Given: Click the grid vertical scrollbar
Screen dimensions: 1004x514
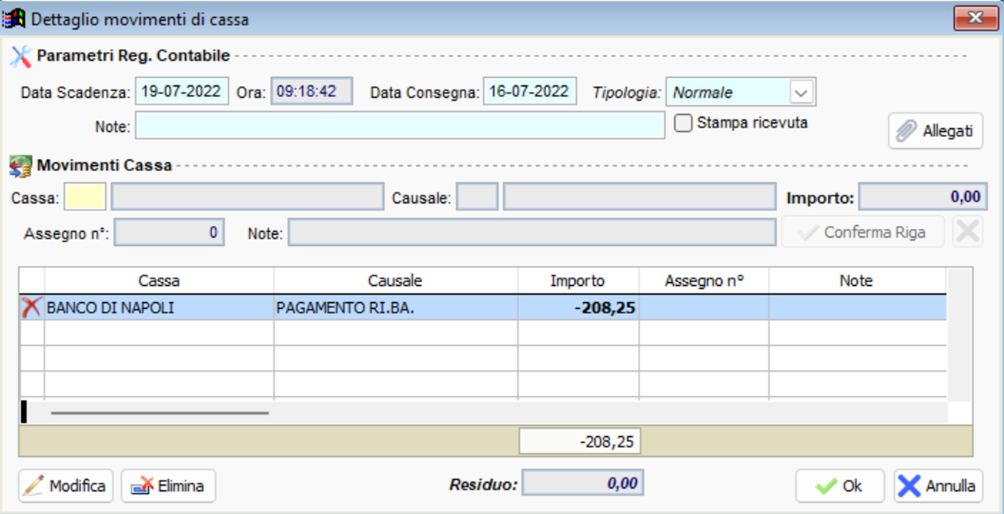Looking at the screenshot, I should point(959,336).
